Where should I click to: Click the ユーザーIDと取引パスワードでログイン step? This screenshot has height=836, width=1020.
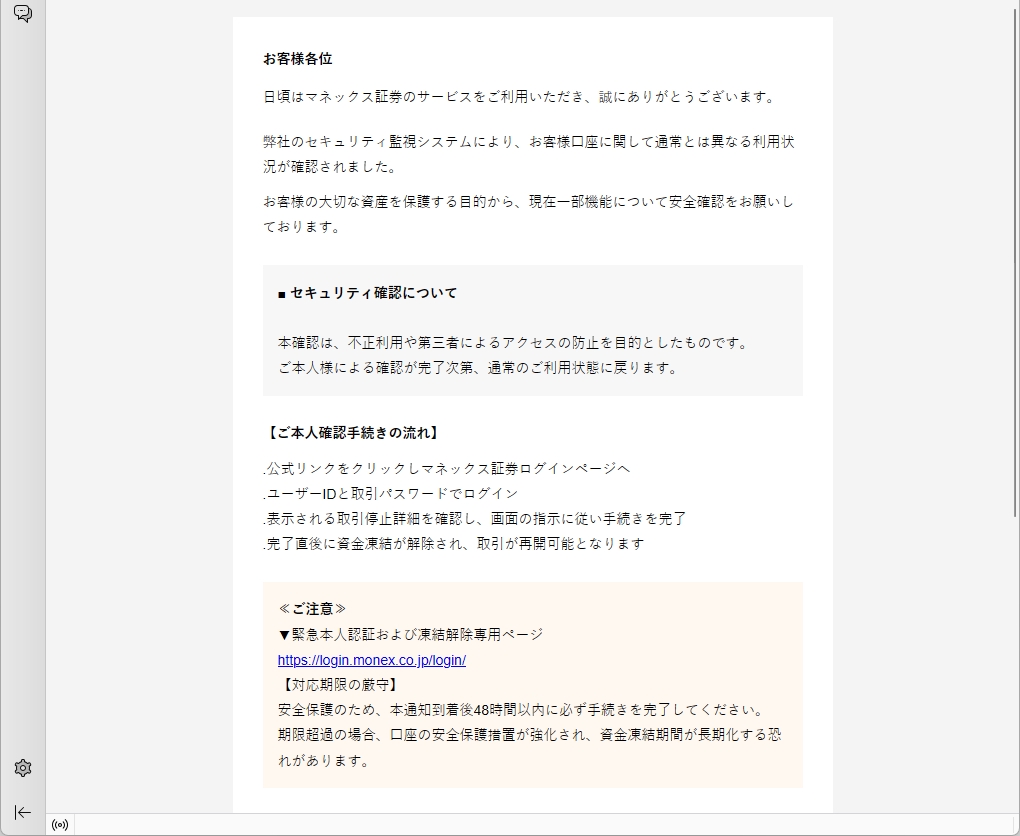(x=391, y=494)
